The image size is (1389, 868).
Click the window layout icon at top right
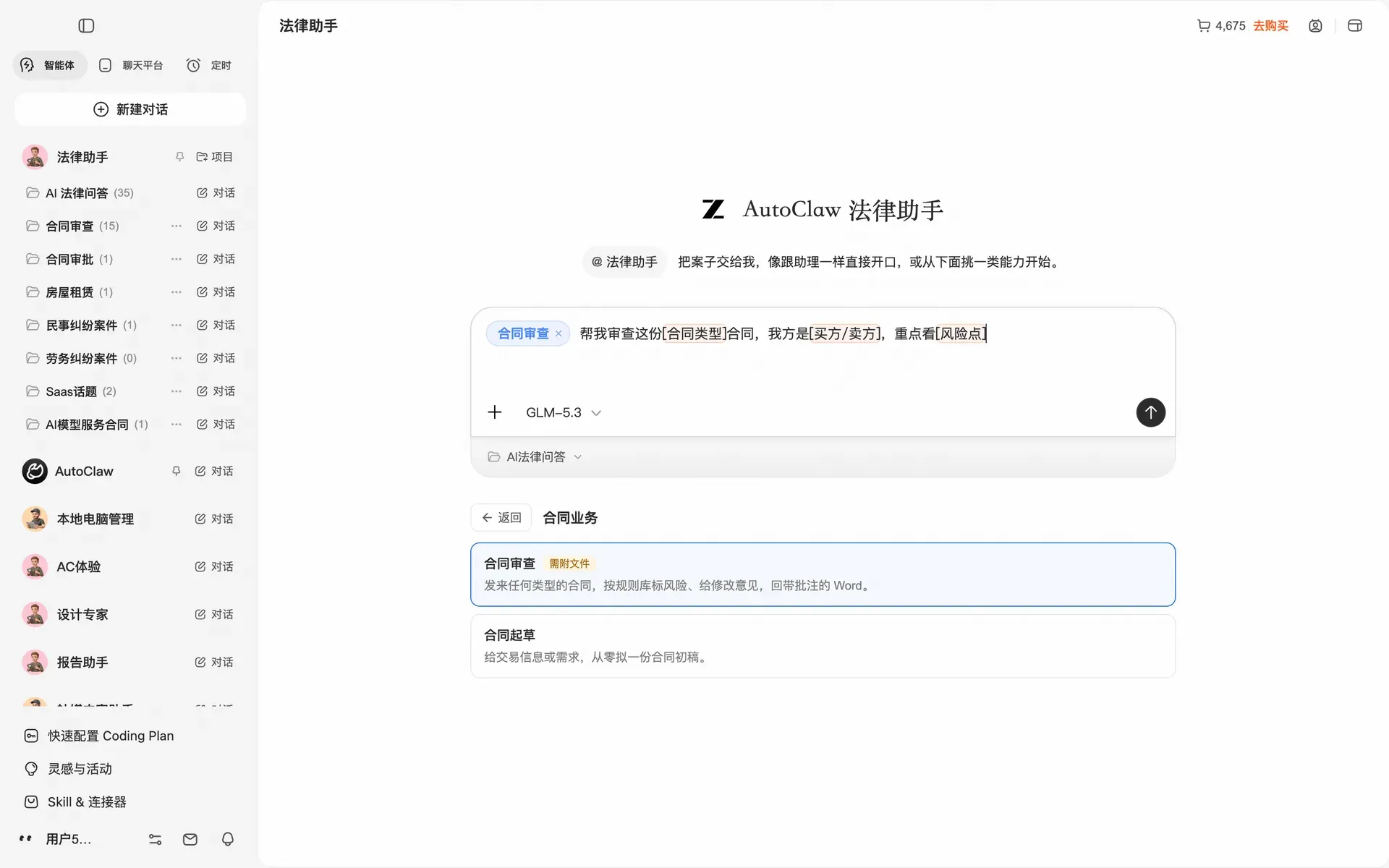[1355, 26]
